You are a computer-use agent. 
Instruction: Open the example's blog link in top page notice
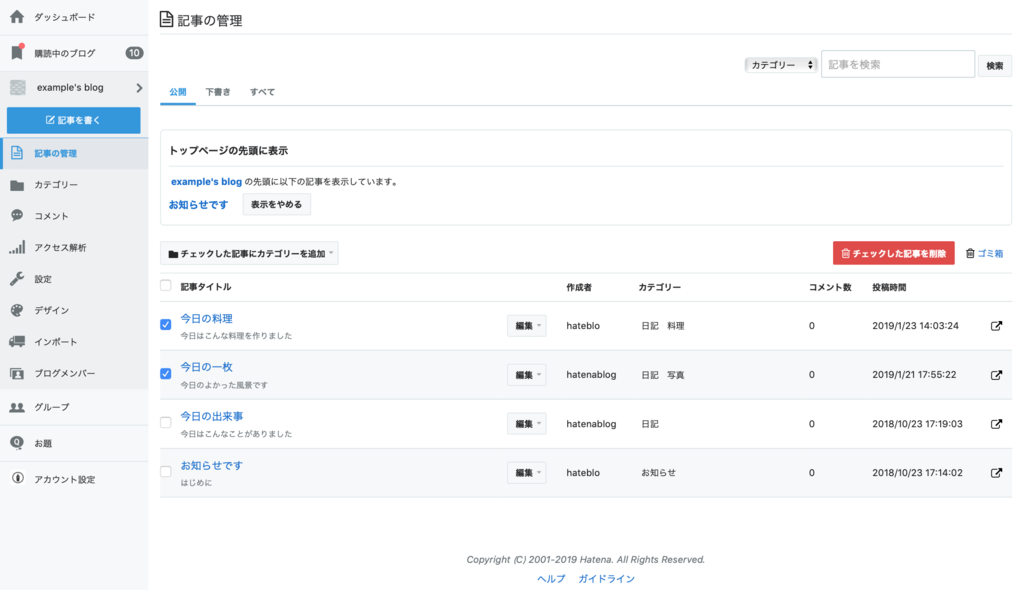206,182
